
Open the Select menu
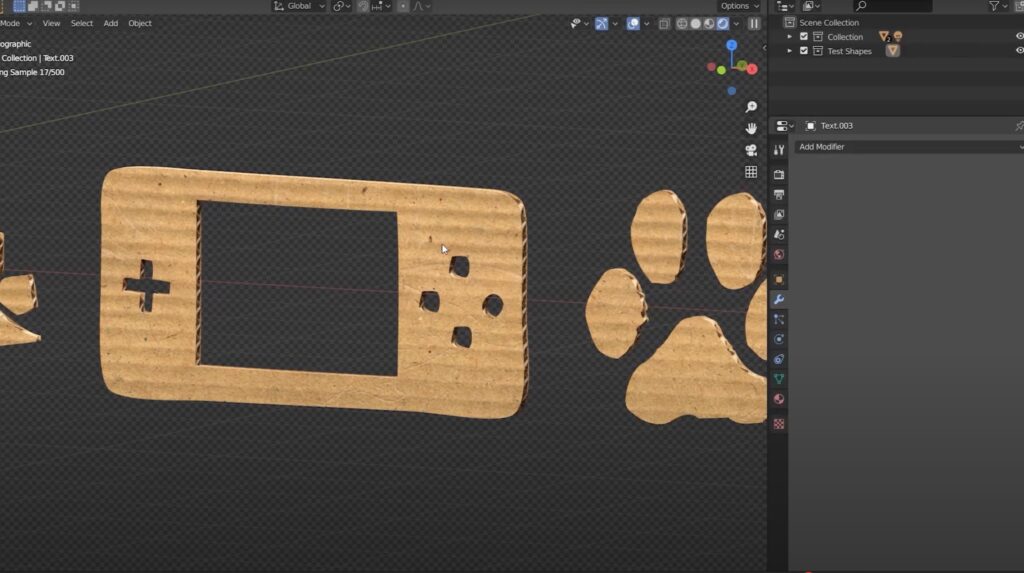pos(82,24)
